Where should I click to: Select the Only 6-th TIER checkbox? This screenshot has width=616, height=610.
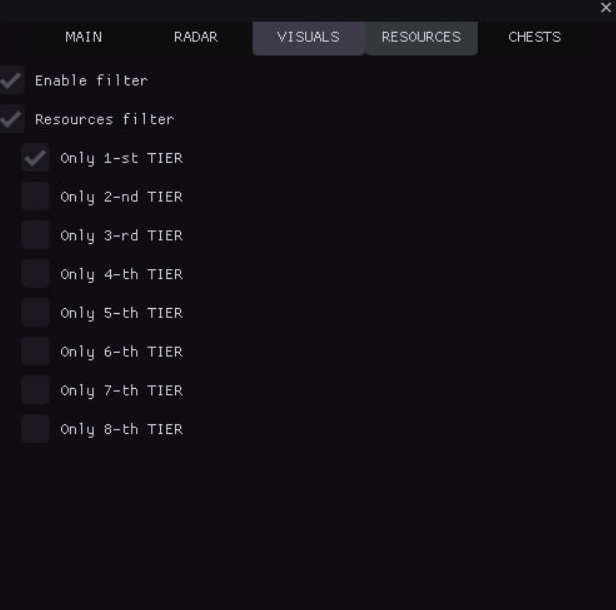coord(35,351)
